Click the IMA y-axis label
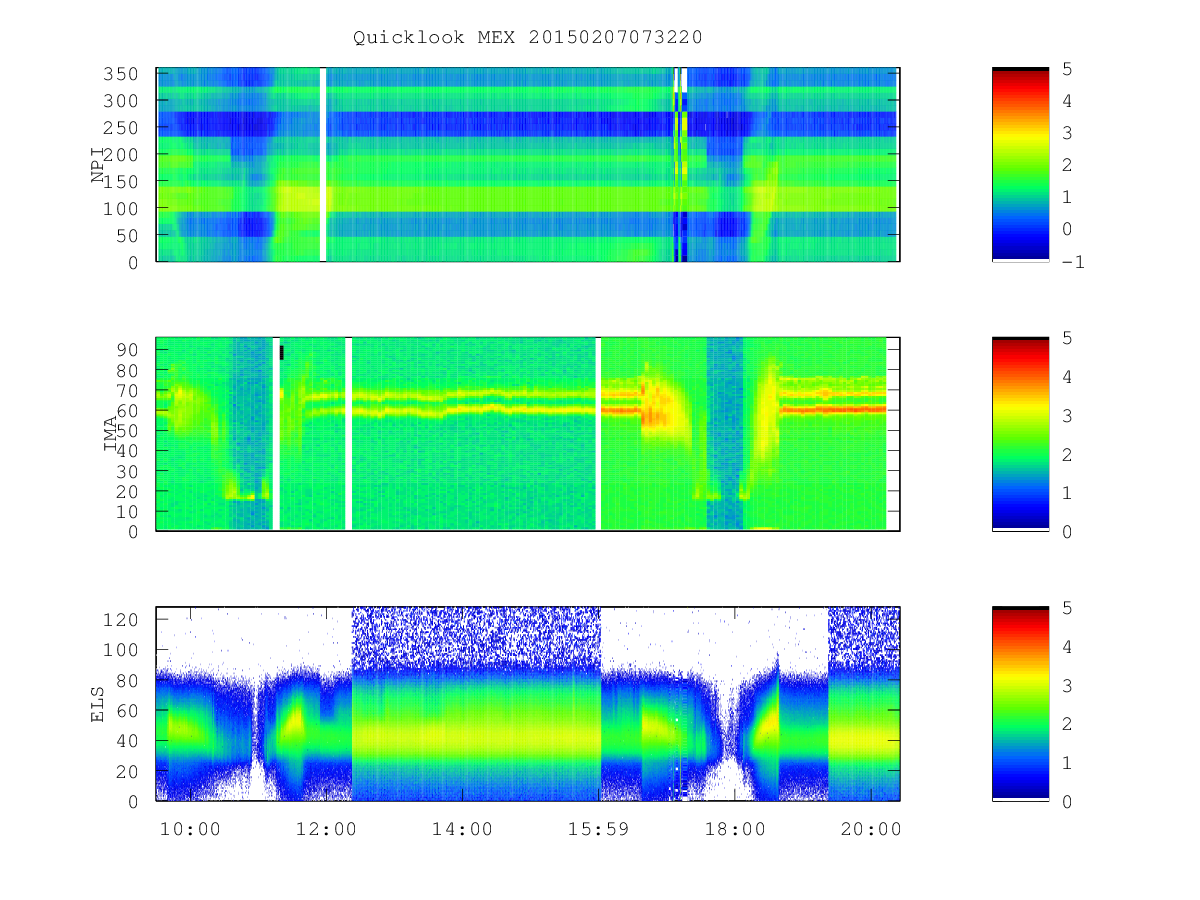Image resolution: width=1200 pixels, height=900 pixels. (x=111, y=434)
